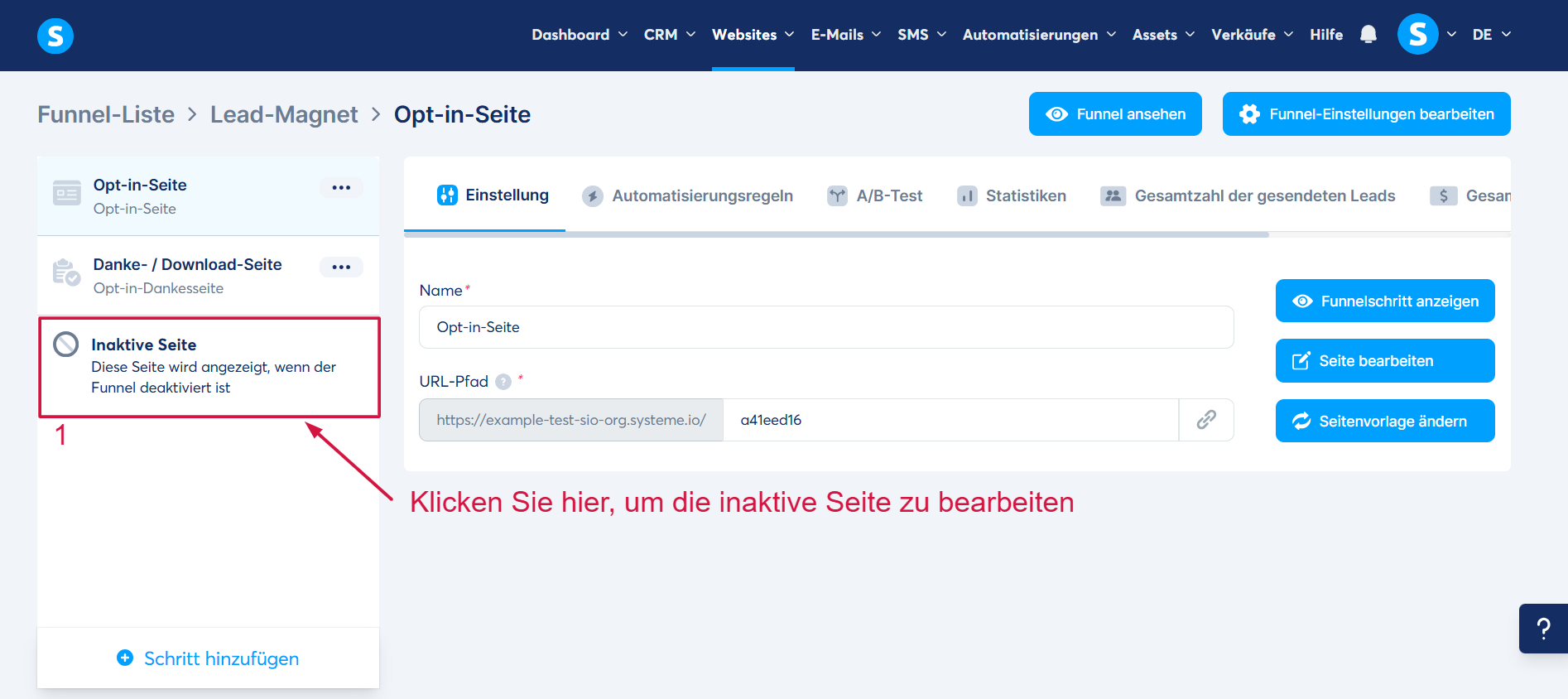Click the URL path field containing a41eed16
Image resolution: width=1568 pixels, height=699 pixels.
point(950,420)
